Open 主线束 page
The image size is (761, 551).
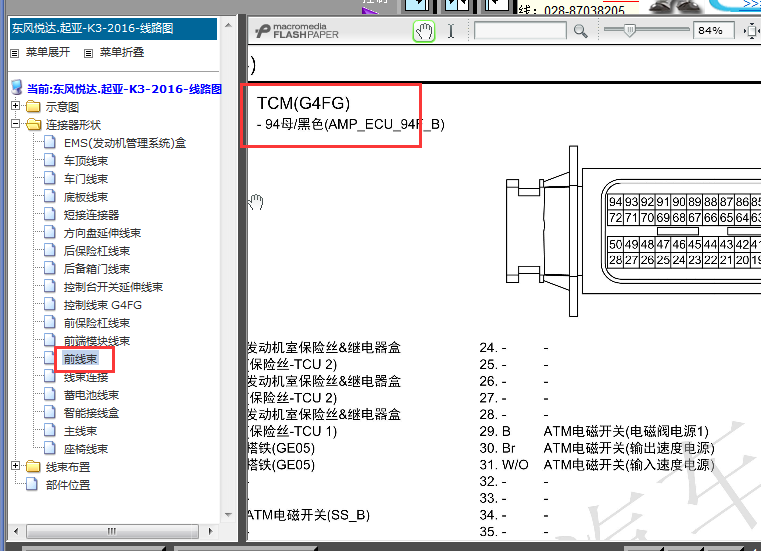click(x=80, y=431)
